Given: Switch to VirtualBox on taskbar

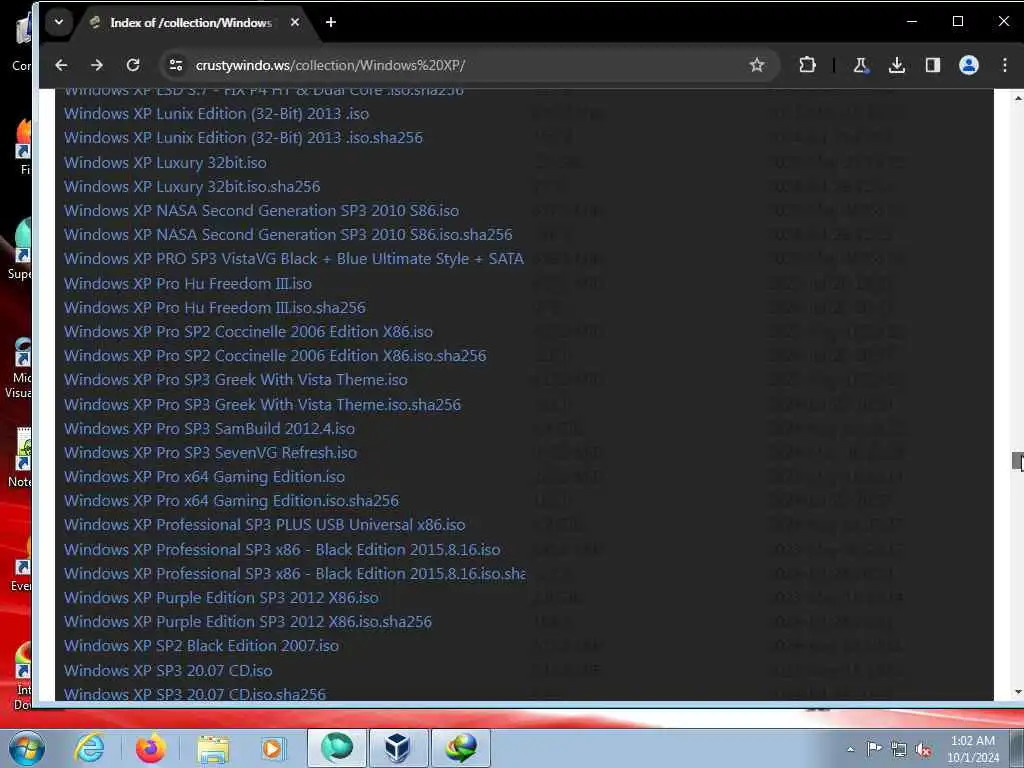Looking at the screenshot, I should point(398,748).
